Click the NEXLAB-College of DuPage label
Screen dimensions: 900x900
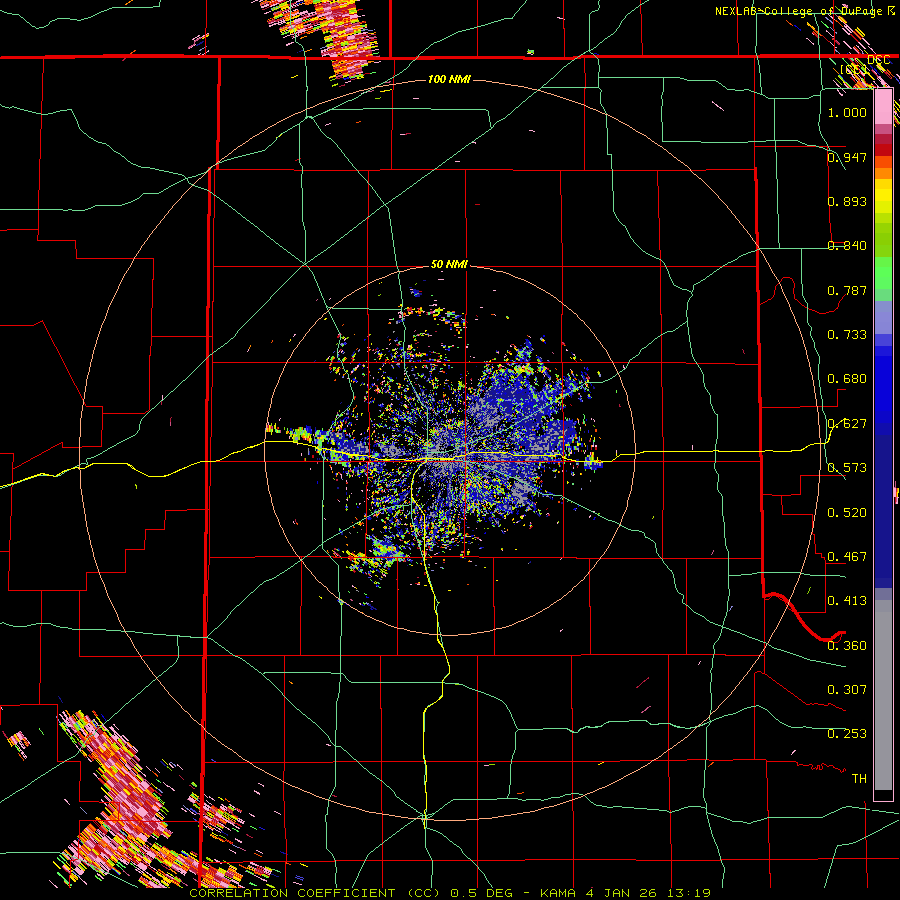(x=801, y=11)
